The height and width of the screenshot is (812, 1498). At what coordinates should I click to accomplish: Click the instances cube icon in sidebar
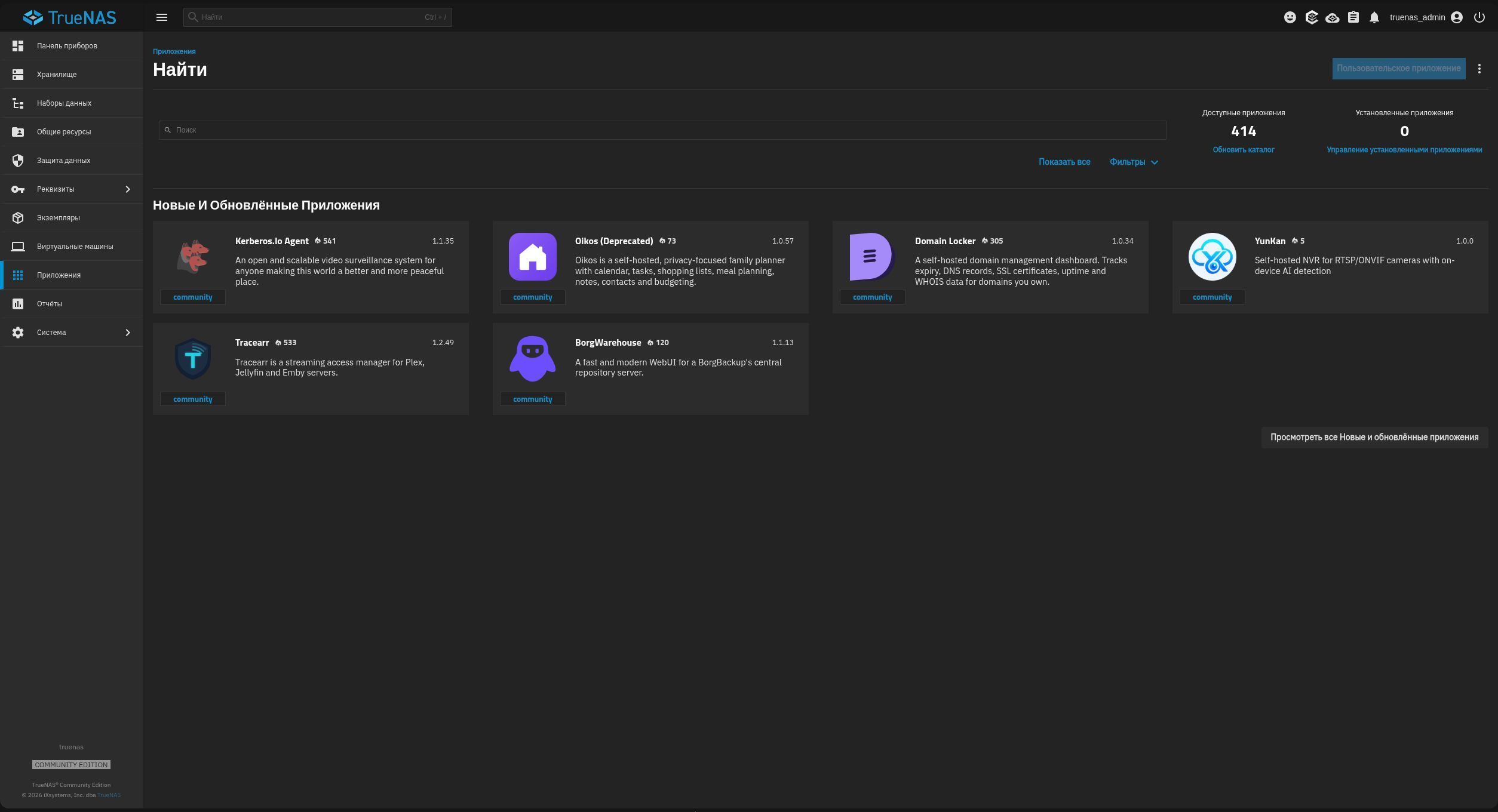point(18,218)
